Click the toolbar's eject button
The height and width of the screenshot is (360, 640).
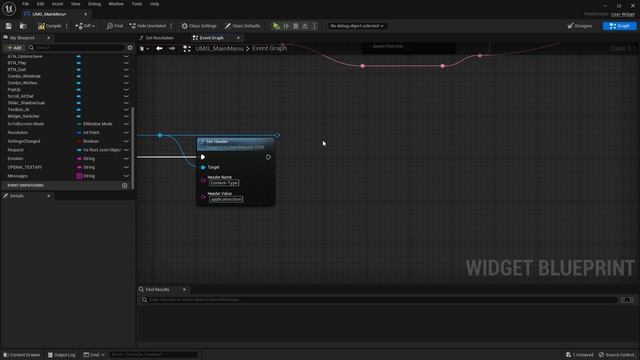(x=305, y=26)
